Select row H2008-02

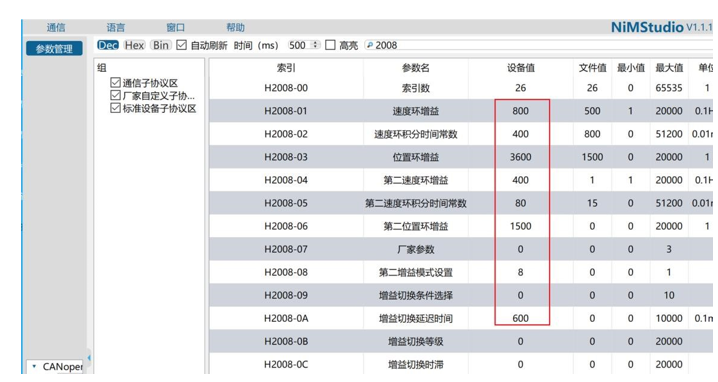click(x=461, y=134)
